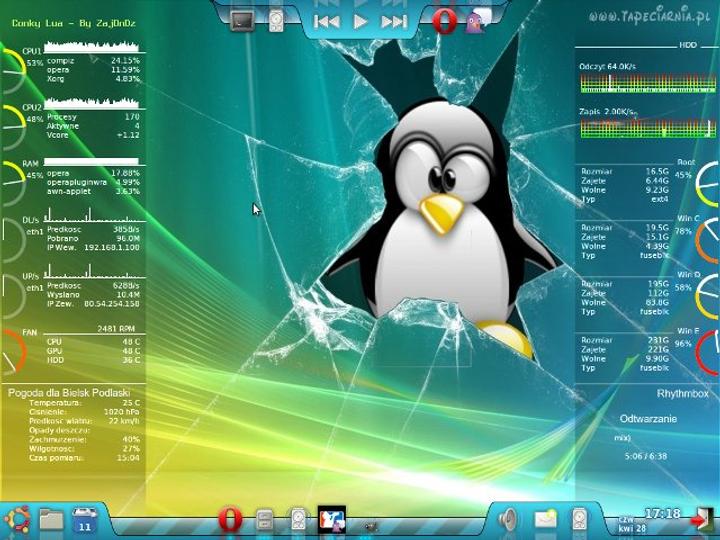Click the RAM 45% ring gauge

click(14, 183)
